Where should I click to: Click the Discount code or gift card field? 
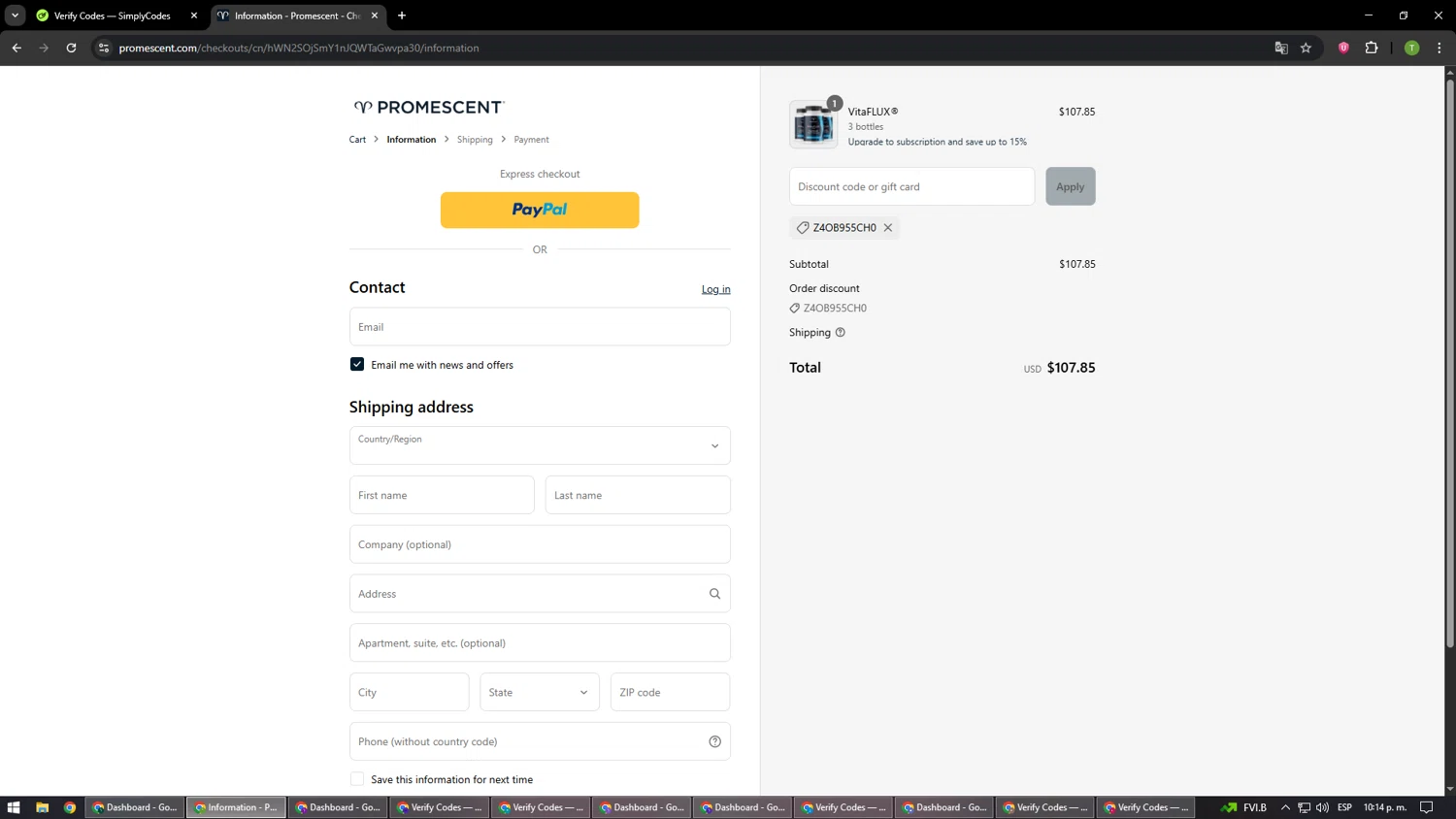tap(911, 186)
